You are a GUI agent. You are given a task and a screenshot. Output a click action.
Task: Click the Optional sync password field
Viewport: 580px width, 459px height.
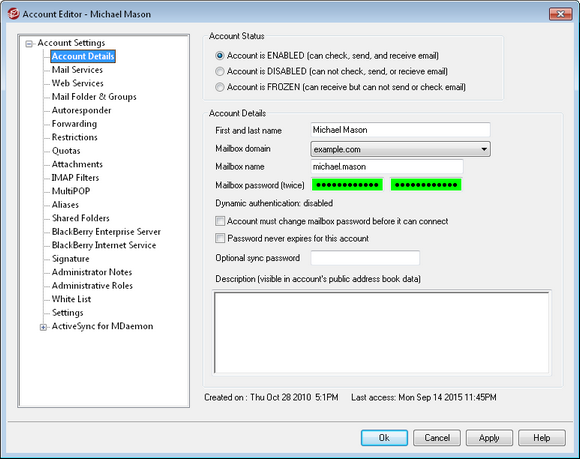click(x=365, y=258)
